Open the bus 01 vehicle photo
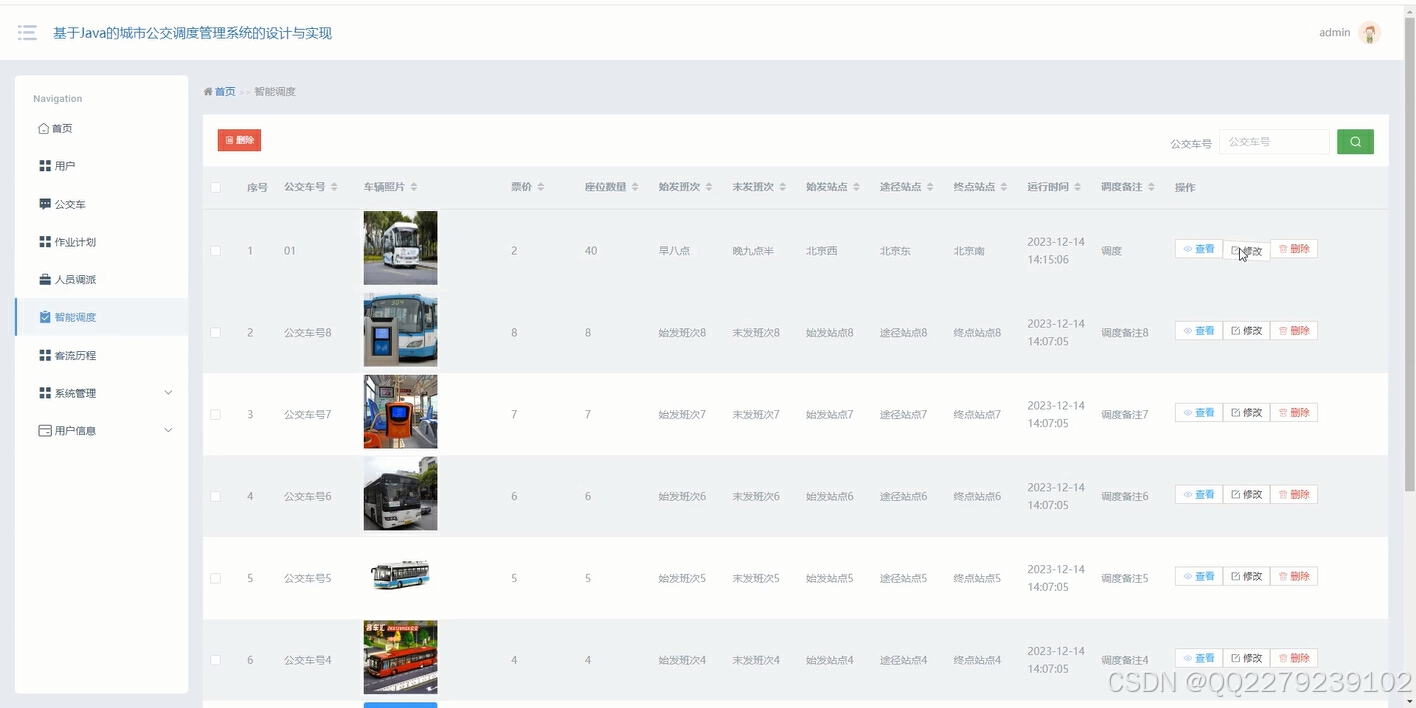The width and height of the screenshot is (1416, 708). [x=400, y=248]
